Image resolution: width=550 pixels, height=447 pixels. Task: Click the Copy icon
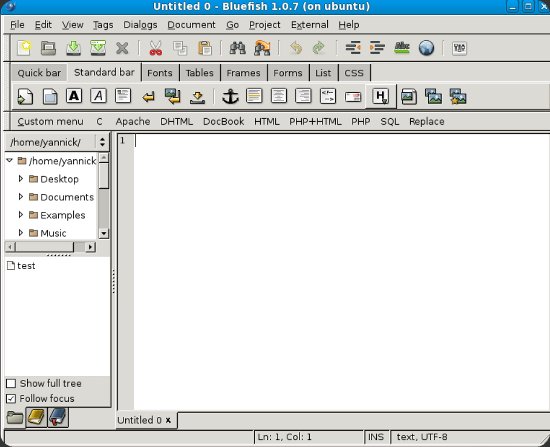pos(180,48)
